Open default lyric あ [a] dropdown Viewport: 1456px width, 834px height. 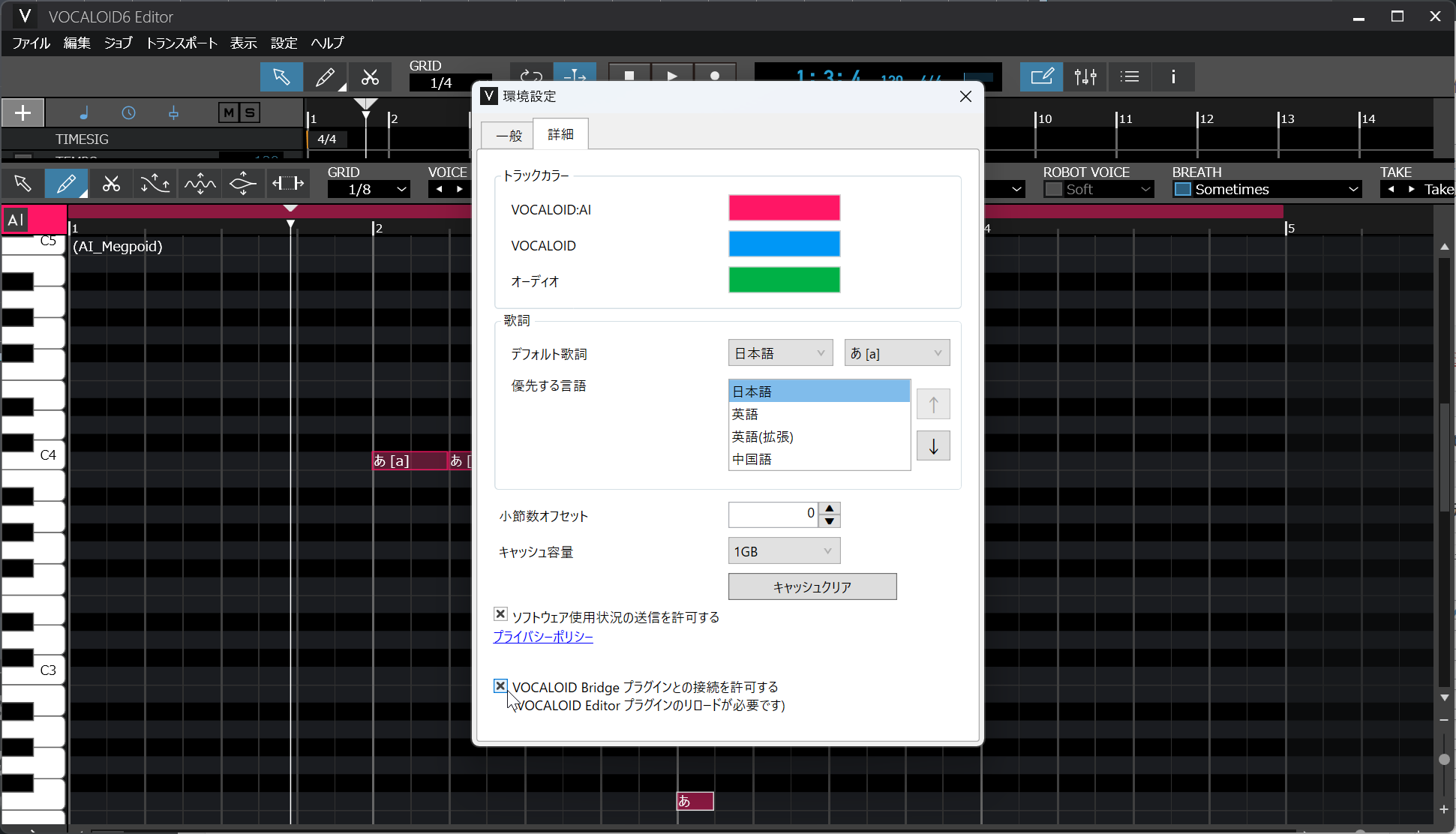coord(897,353)
